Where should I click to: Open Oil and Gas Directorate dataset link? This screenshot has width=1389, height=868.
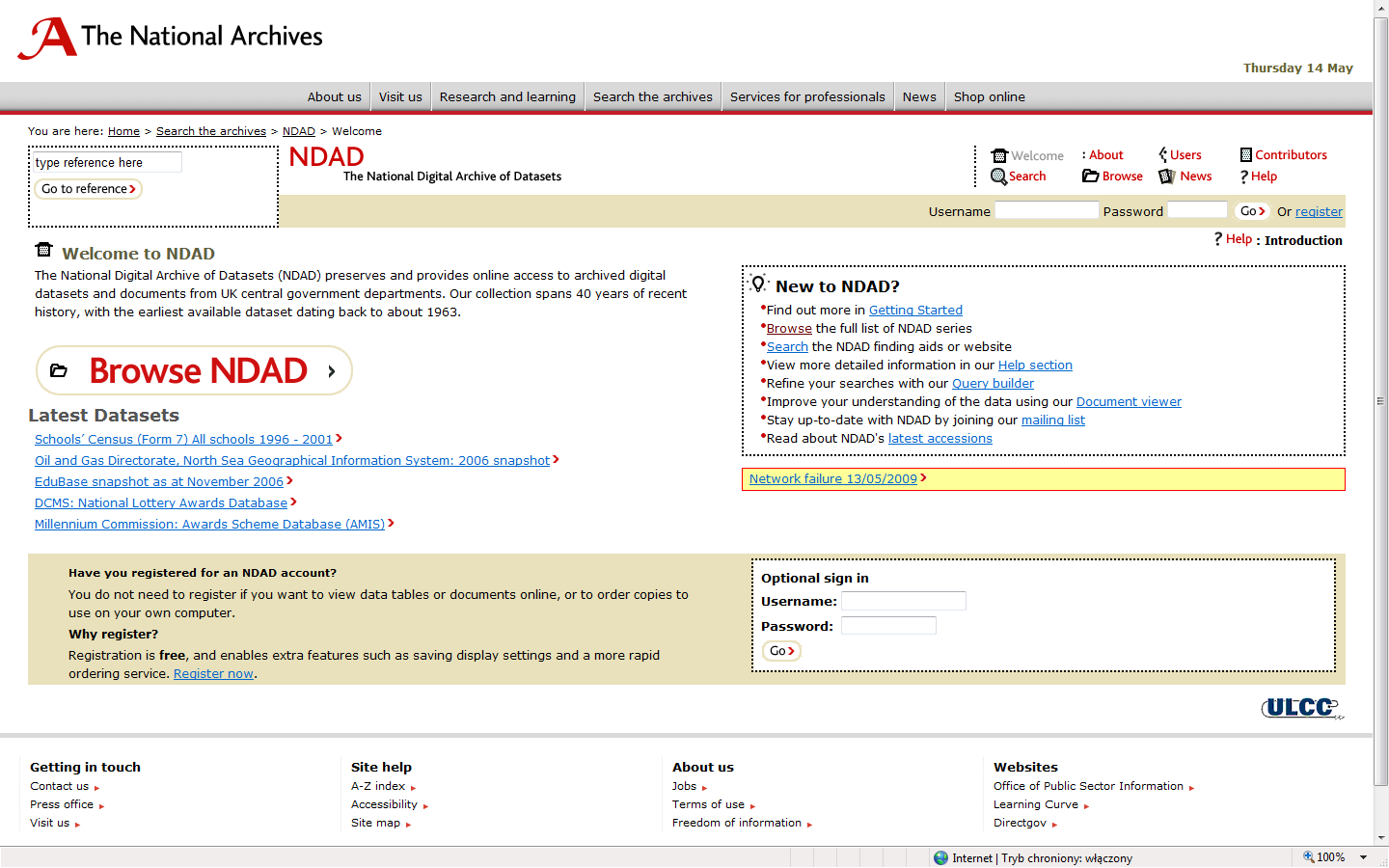[x=292, y=460]
